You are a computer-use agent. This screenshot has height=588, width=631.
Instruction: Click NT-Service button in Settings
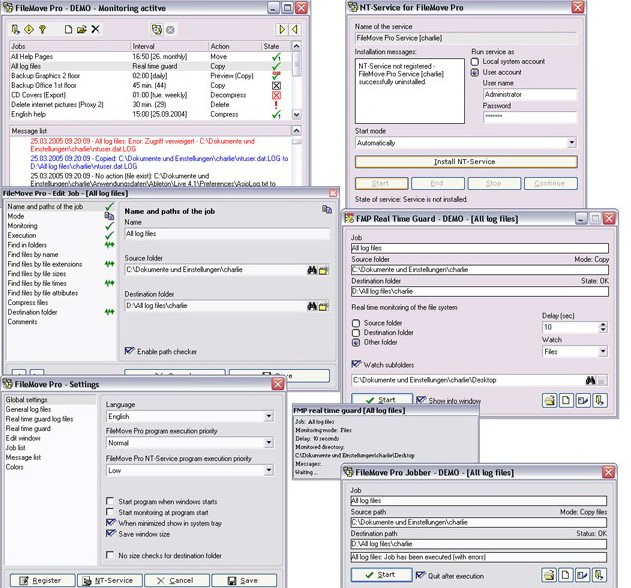(110, 580)
